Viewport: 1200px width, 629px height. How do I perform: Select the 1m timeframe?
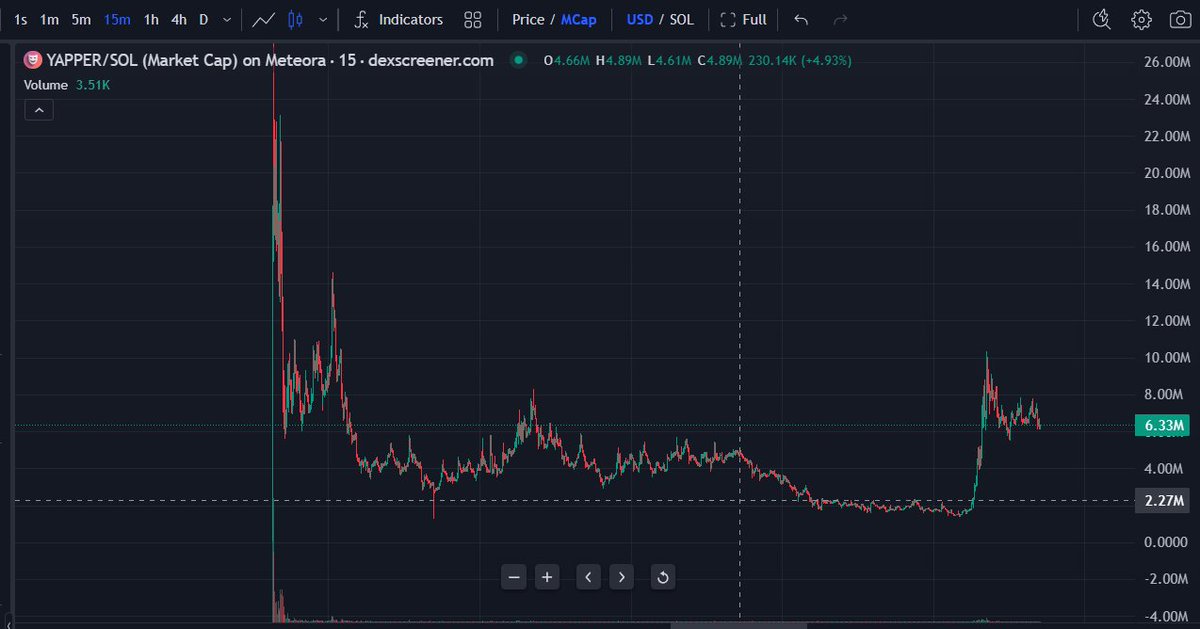click(x=49, y=19)
